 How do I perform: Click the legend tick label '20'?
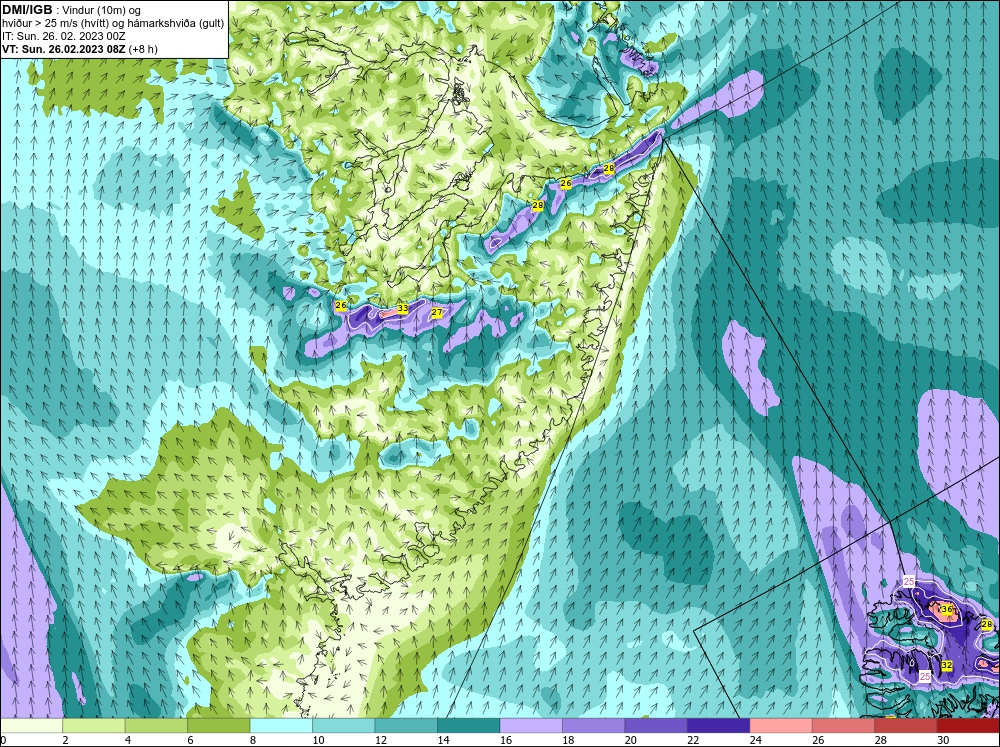pyautogui.click(x=631, y=739)
